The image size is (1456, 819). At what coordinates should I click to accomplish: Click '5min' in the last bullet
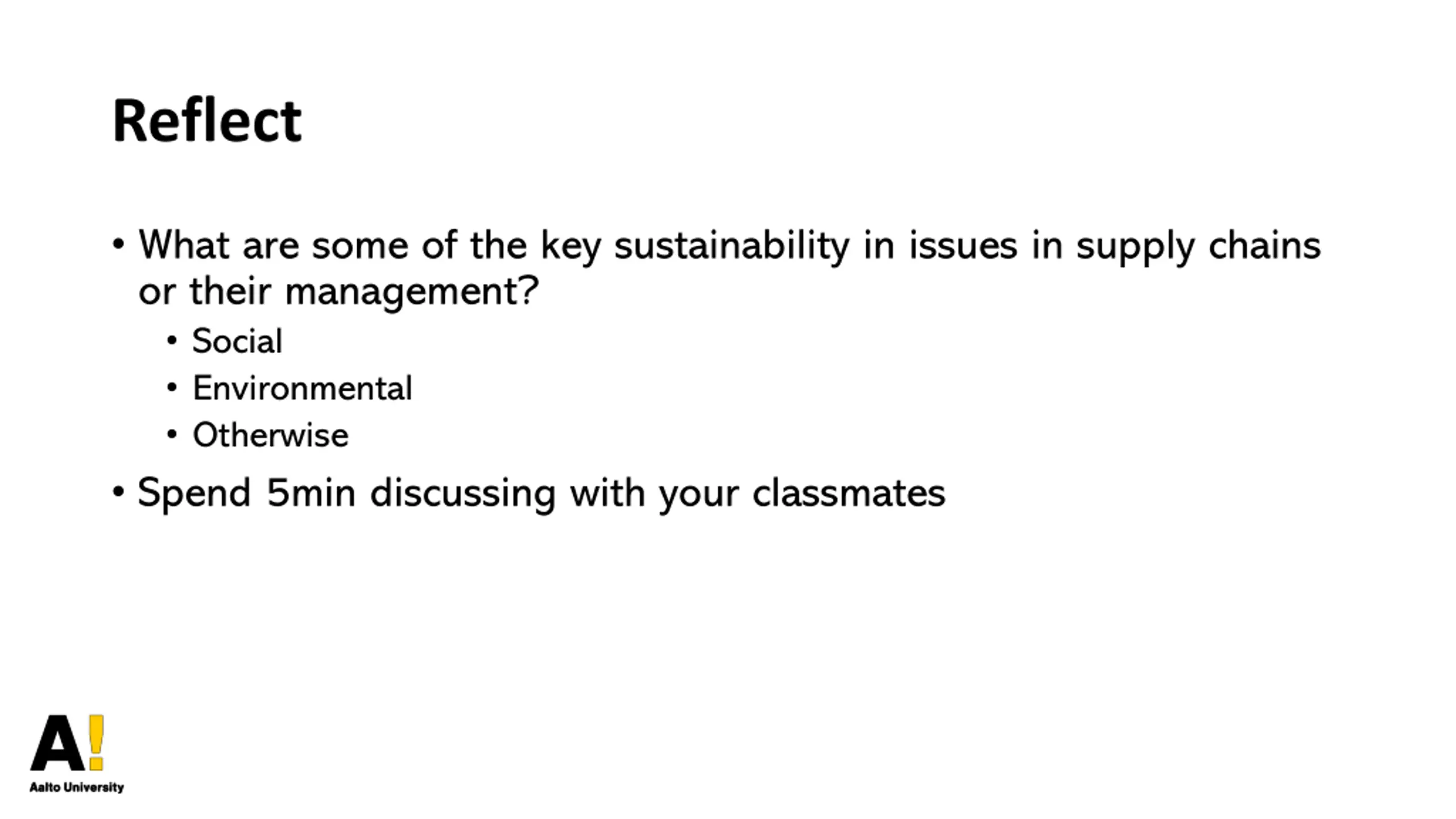pyautogui.click(x=311, y=493)
